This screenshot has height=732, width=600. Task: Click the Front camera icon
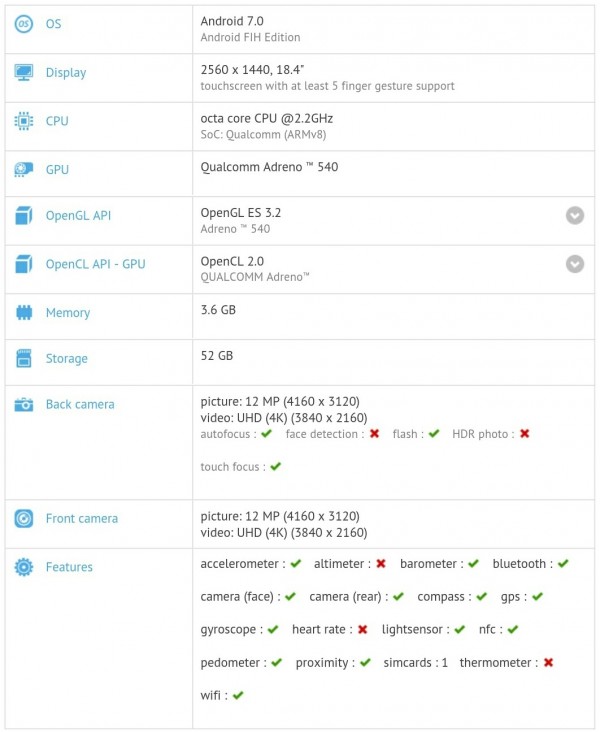pyautogui.click(x=24, y=518)
